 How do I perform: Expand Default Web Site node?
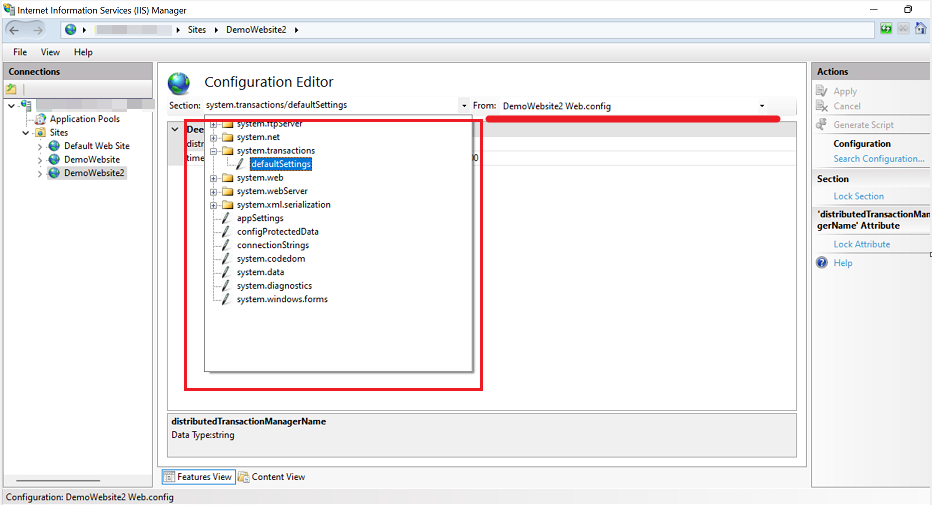(40, 146)
